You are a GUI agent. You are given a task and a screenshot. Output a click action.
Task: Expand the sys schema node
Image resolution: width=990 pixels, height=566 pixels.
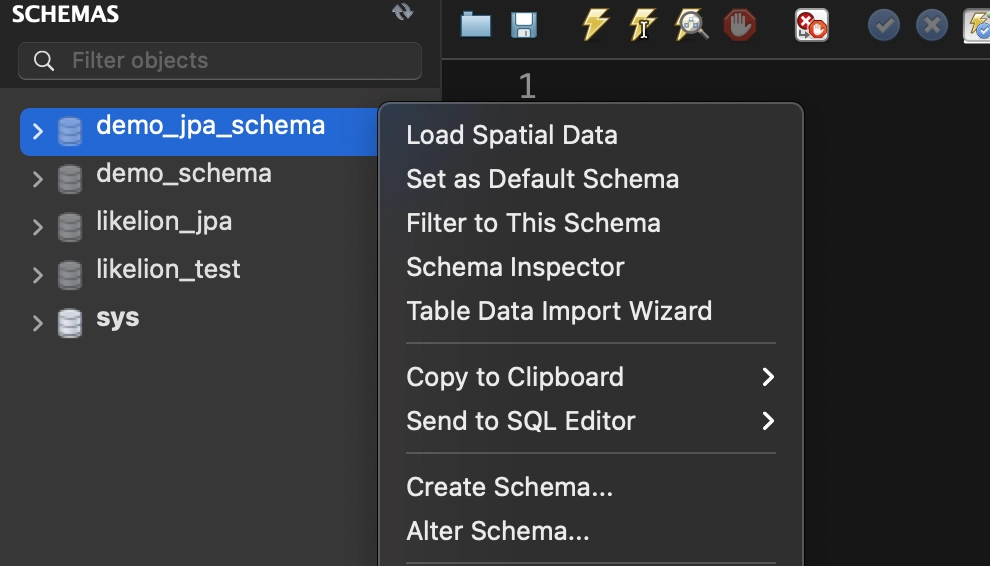tap(38, 323)
